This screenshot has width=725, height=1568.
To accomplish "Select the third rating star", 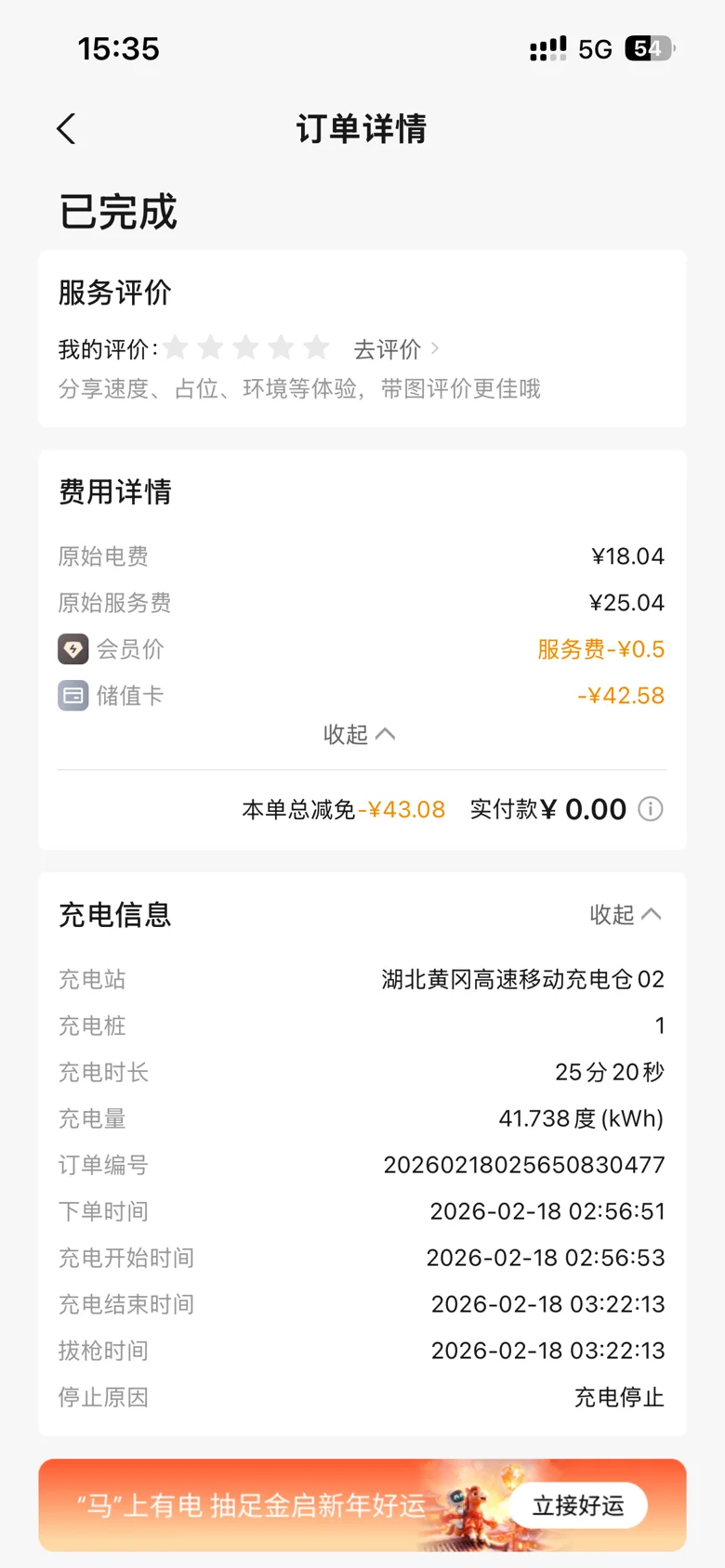I will tap(245, 348).
